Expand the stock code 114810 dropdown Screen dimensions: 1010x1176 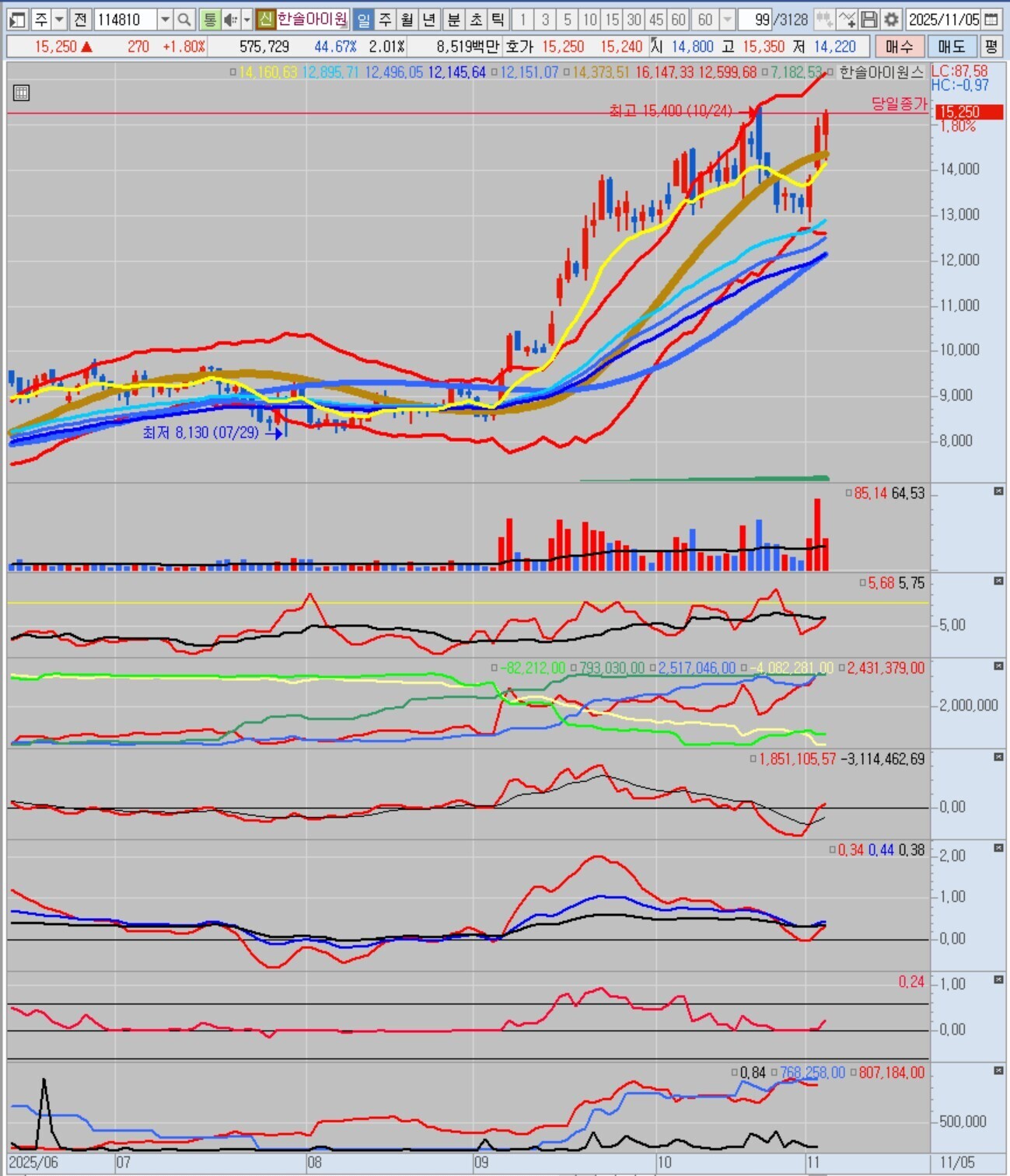coord(165,19)
